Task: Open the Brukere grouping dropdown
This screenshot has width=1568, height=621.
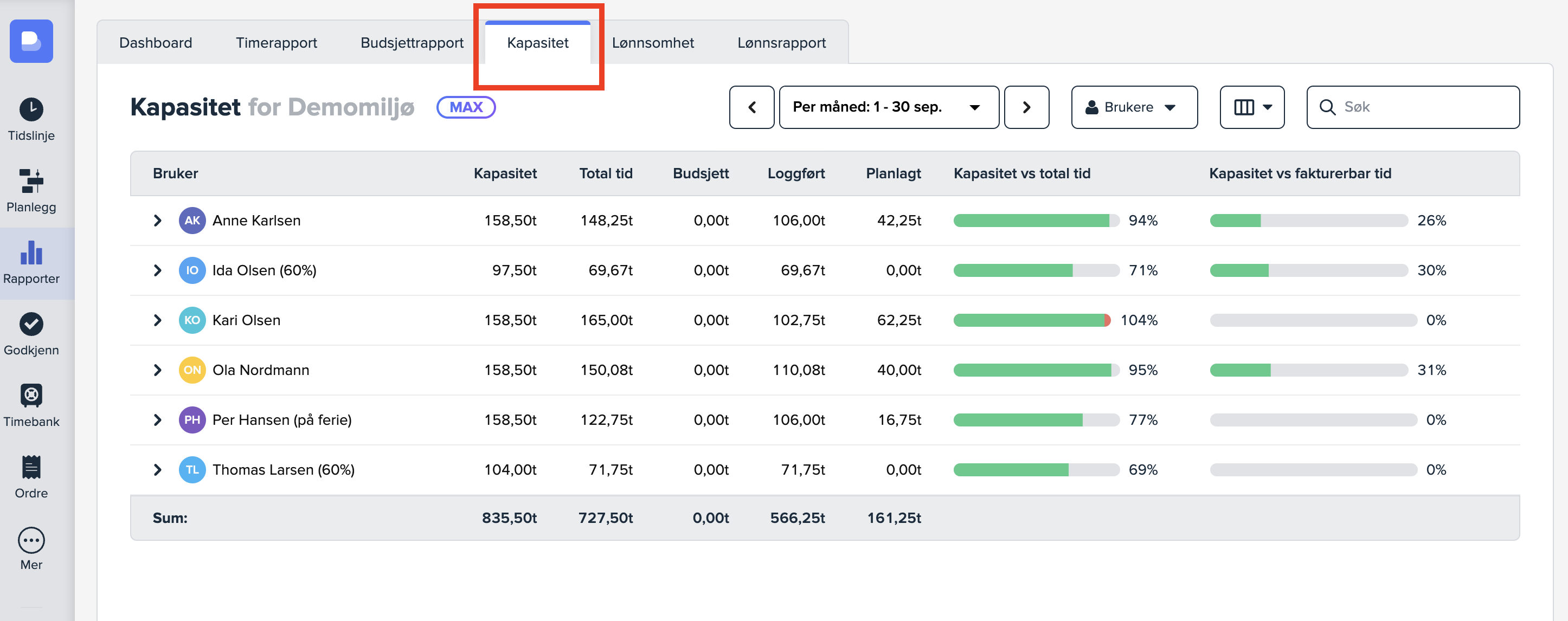Action: [x=1133, y=108]
